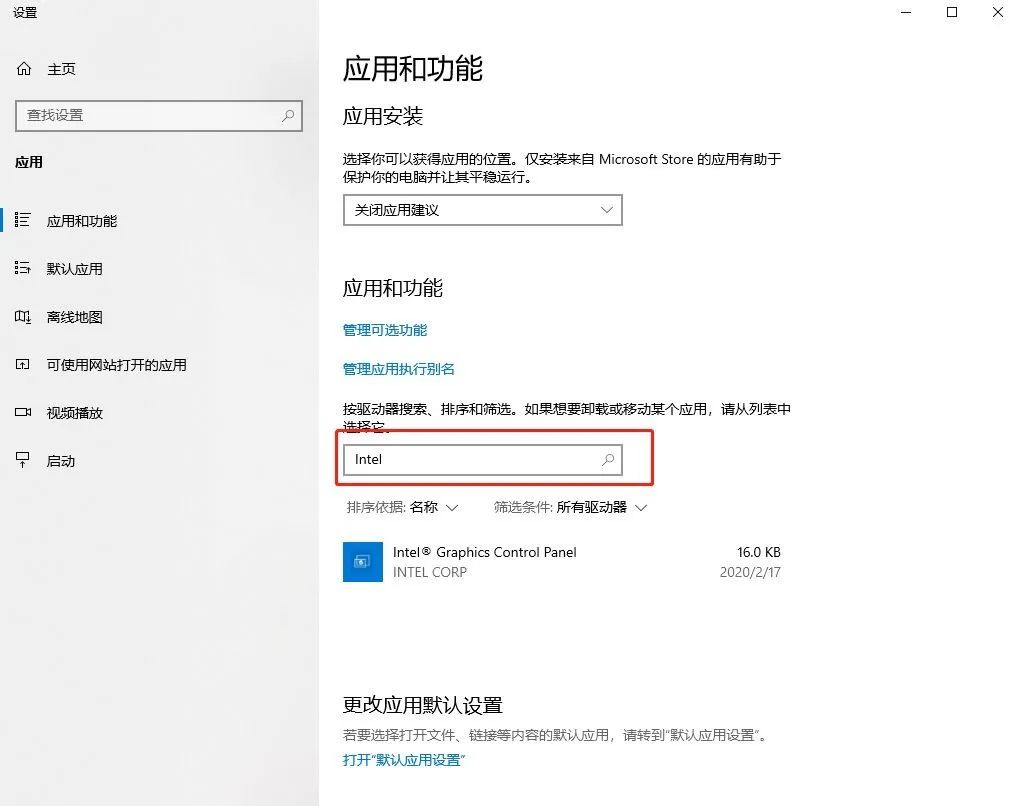Viewport: 1016px width, 806px height.
Task: Click the magnifier icon in 查找设置 search box
Action: click(288, 115)
